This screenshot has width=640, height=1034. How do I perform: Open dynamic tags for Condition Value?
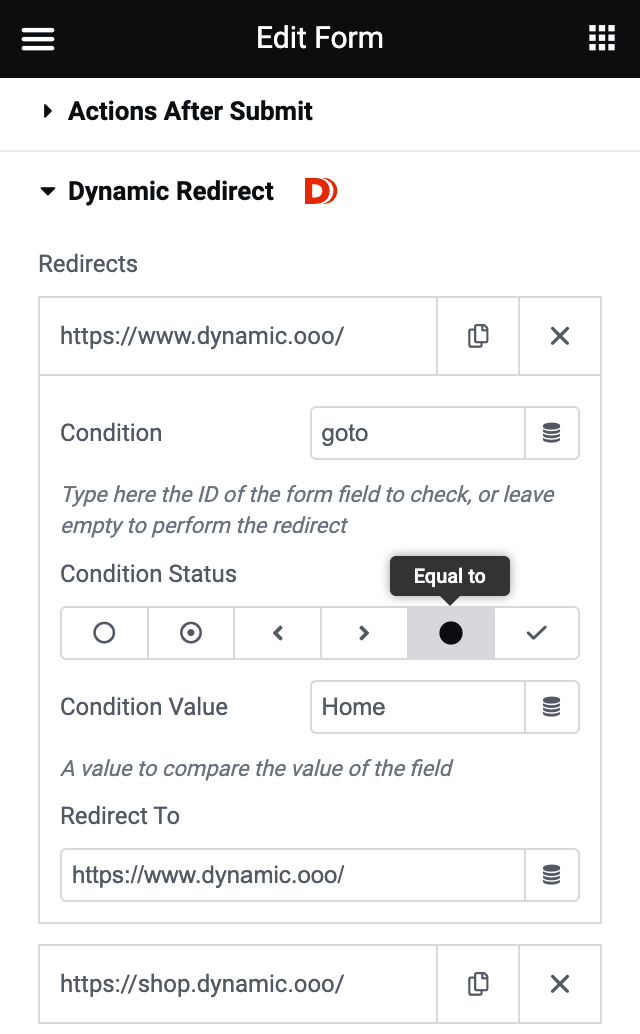(552, 707)
